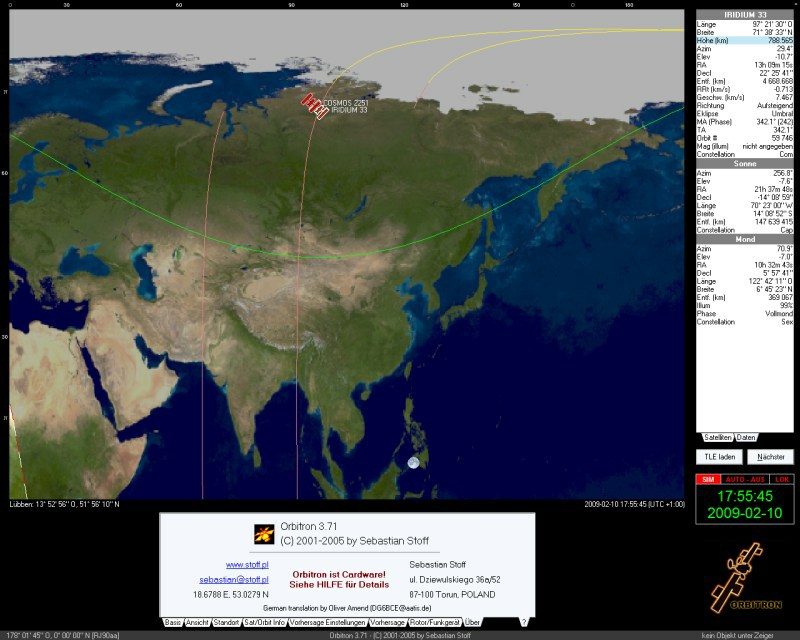Click the green 17:55:45 clock display

point(745,496)
